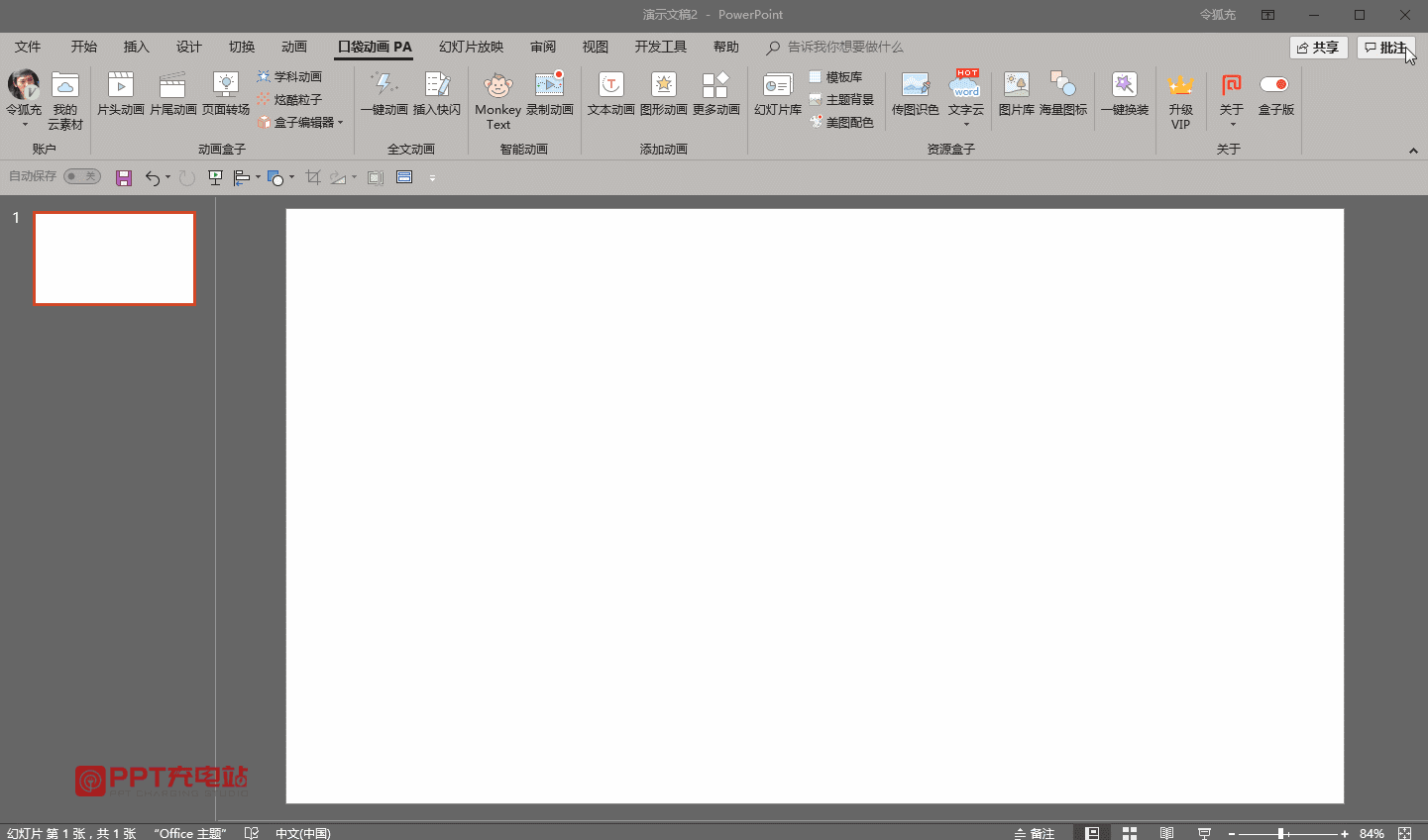Open the Monkey Text tool
Screen dimensions: 1428x840
(497, 101)
